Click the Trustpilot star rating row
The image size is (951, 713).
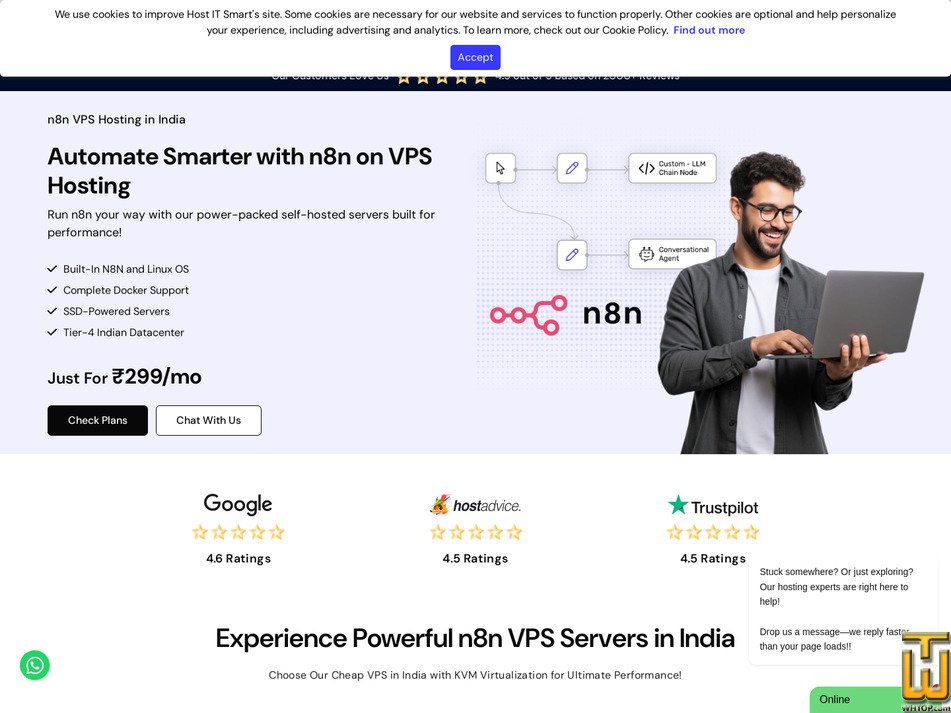[x=713, y=532]
